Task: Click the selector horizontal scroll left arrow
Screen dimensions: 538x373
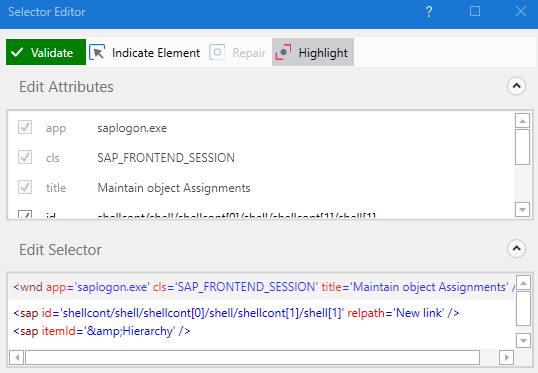Action: point(16,358)
